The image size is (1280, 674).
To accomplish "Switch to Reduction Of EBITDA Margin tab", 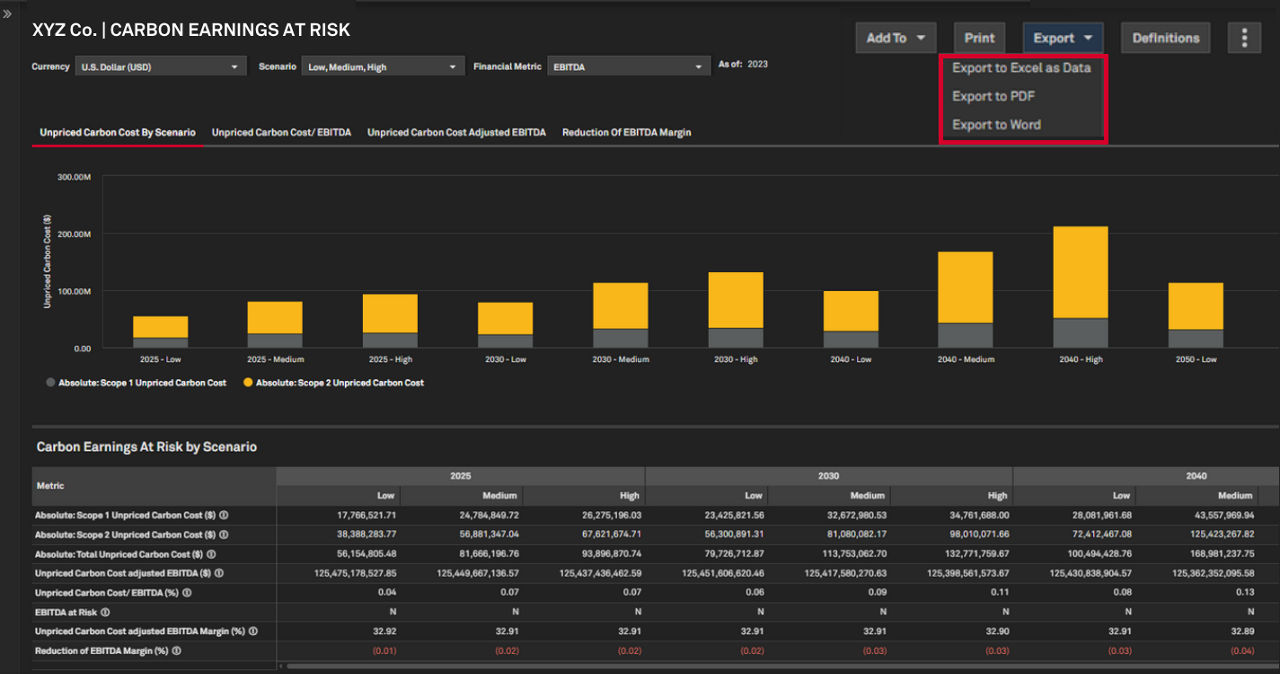I will [x=626, y=132].
